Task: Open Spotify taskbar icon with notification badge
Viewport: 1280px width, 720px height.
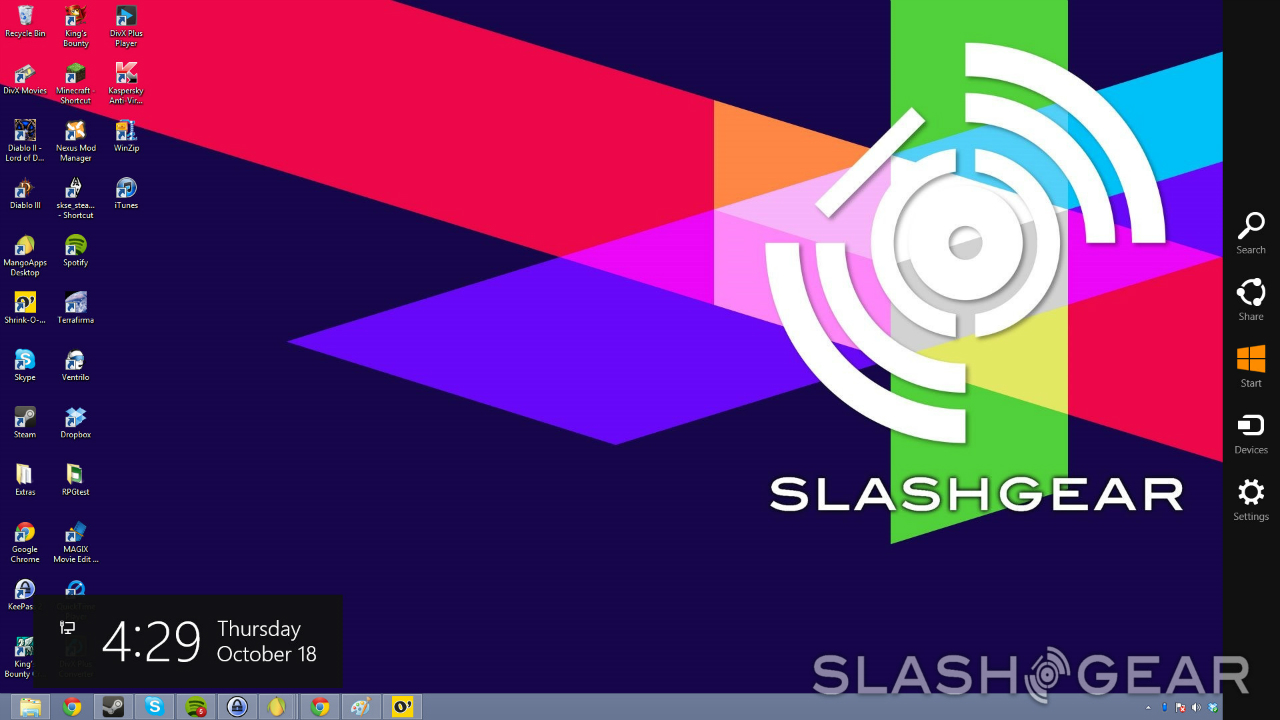Action: (196, 707)
